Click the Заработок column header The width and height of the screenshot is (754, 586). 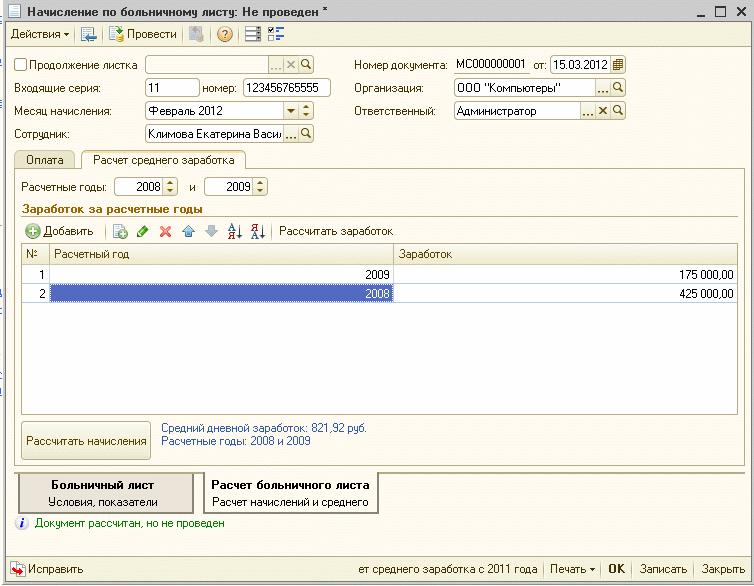pyautogui.click(x=566, y=254)
